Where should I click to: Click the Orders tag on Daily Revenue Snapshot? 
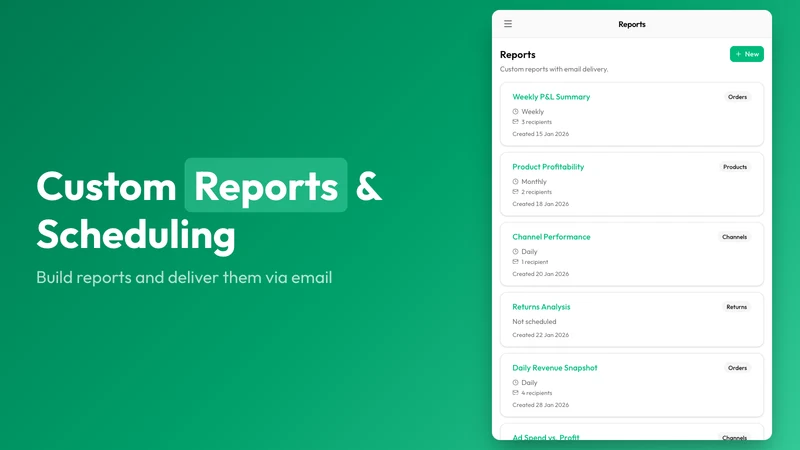click(737, 368)
